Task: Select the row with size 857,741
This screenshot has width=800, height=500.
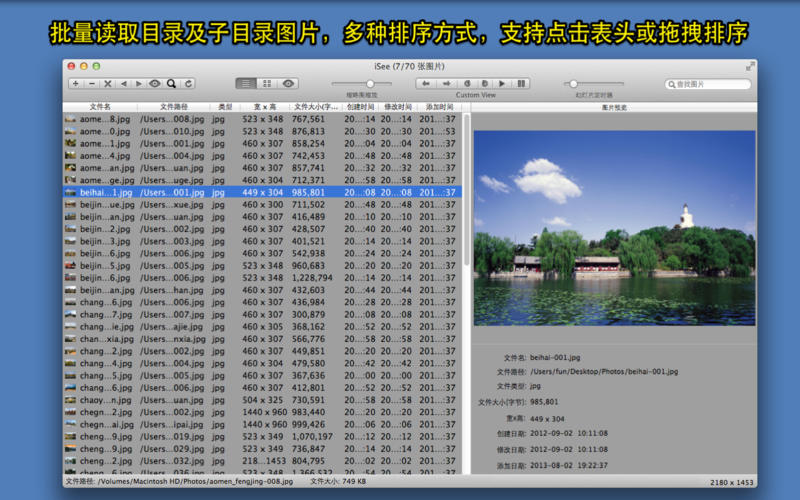Action: 262,168
